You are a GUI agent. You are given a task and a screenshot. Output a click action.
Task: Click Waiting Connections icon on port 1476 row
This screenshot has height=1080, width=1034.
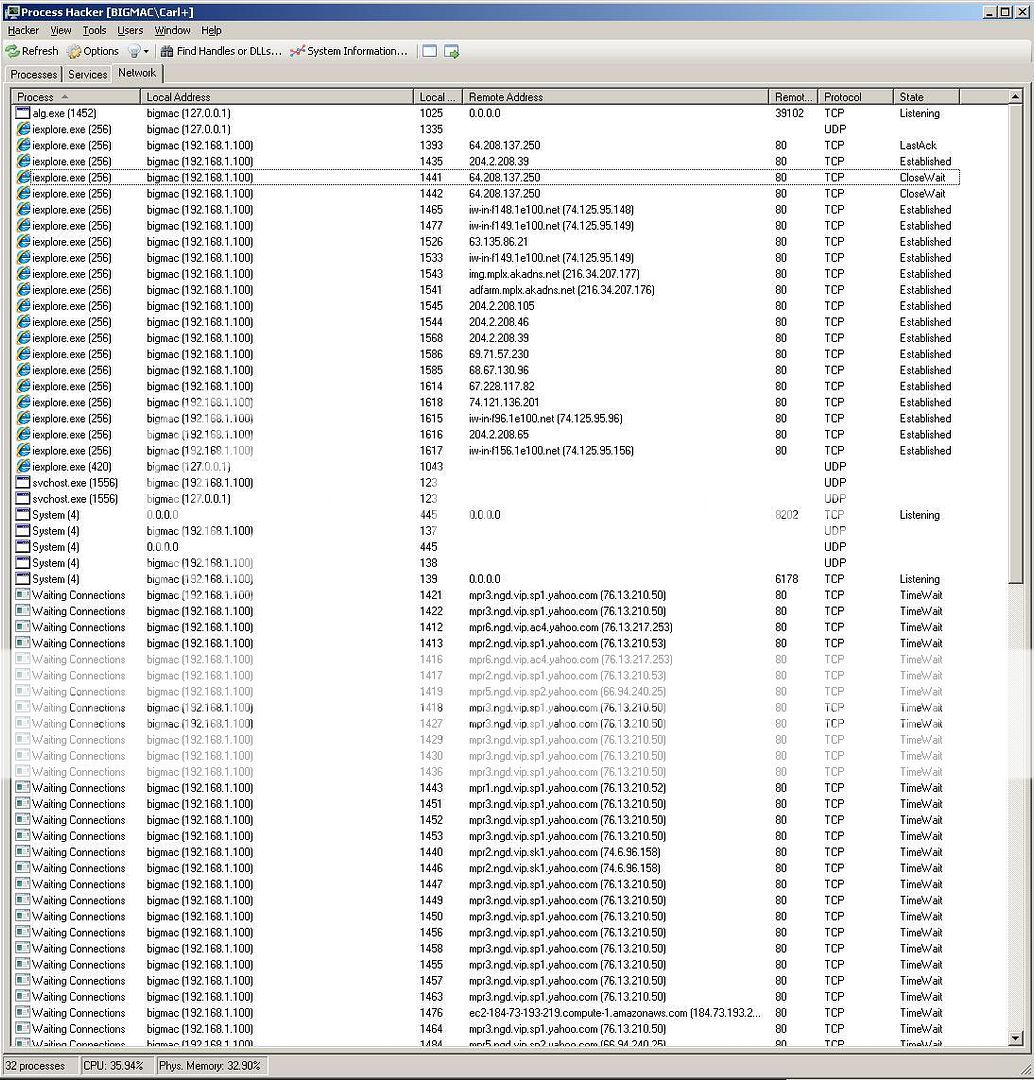(23, 1013)
